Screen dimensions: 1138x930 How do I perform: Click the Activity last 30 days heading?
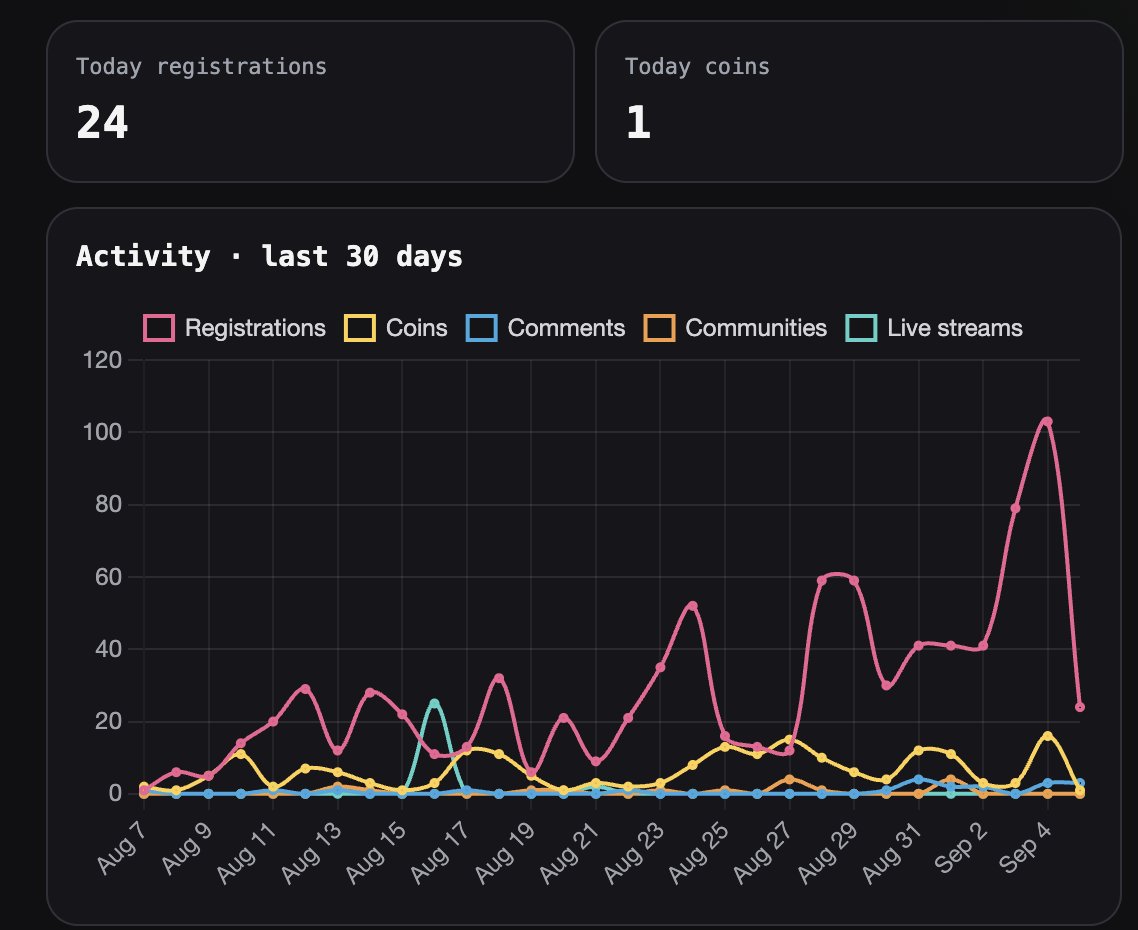269,256
